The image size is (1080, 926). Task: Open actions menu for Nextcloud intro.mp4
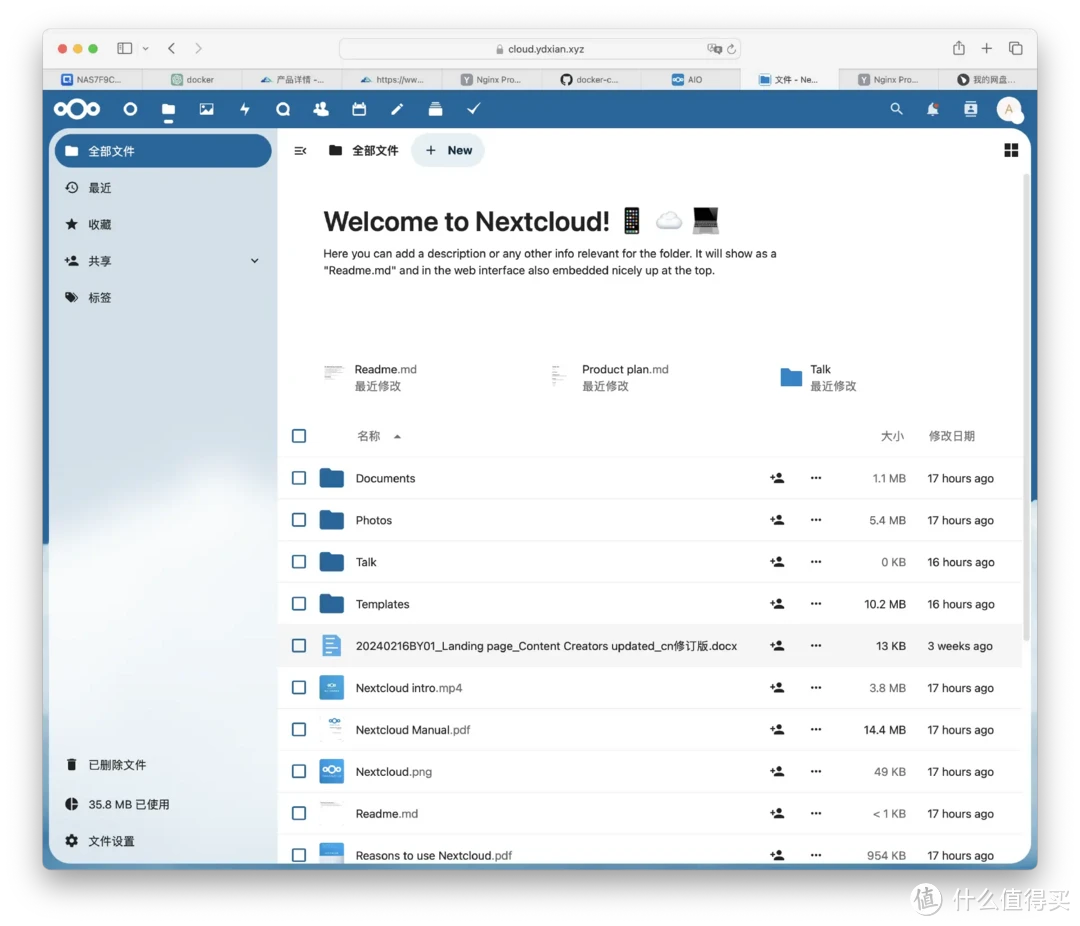816,688
